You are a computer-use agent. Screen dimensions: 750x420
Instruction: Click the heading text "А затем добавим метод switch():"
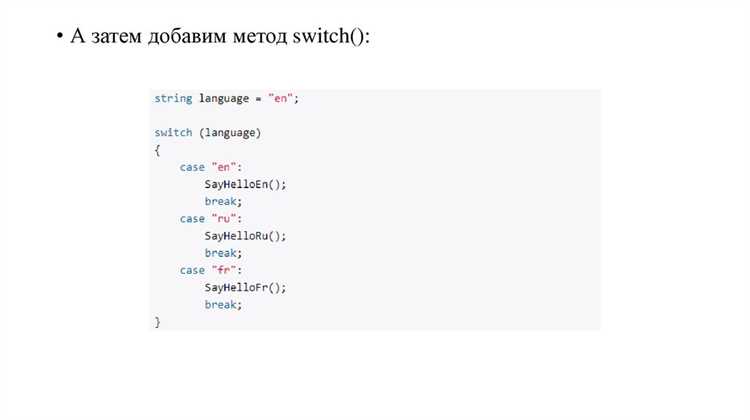[220, 36]
